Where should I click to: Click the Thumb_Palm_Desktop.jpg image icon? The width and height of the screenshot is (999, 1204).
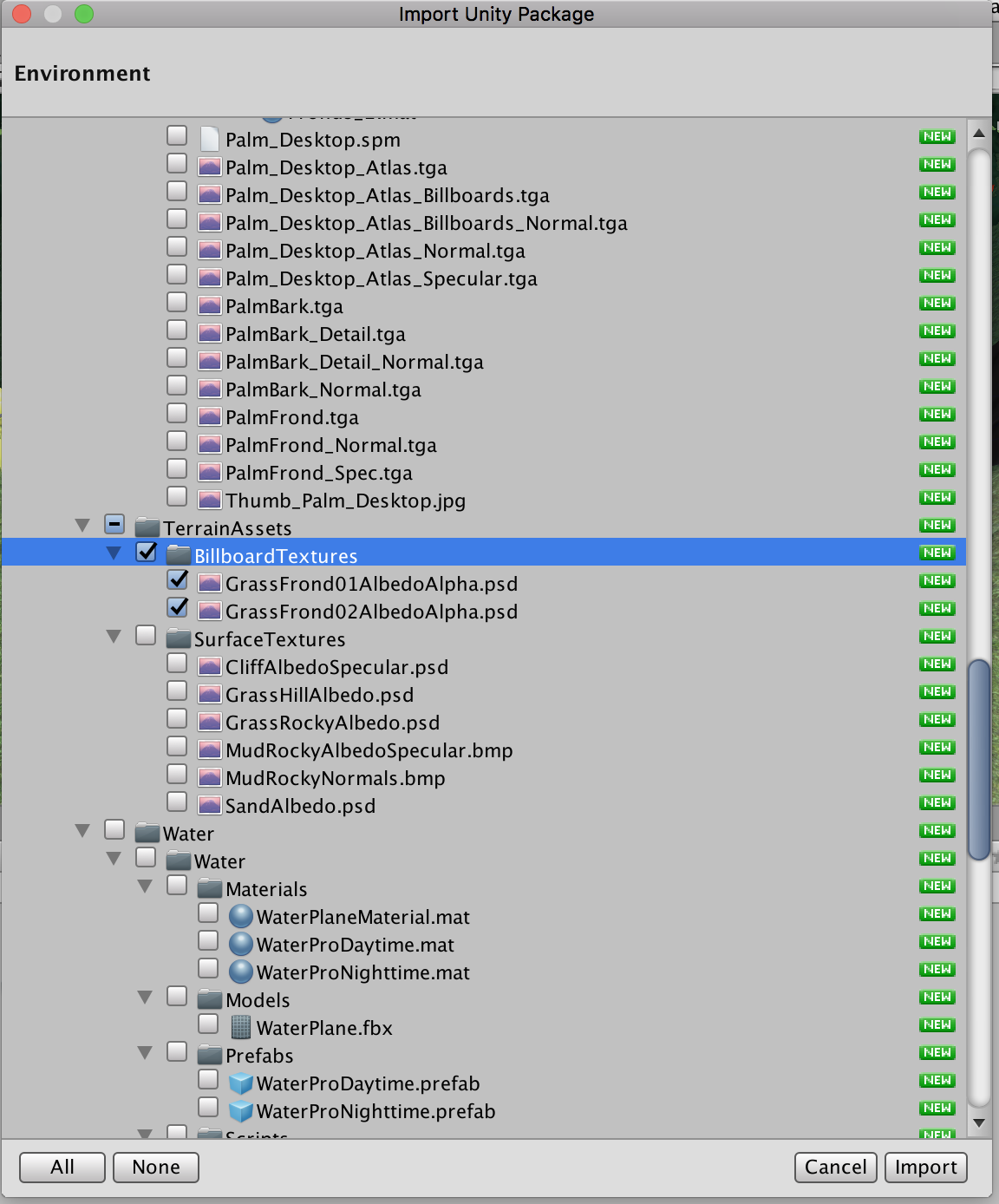pos(209,500)
